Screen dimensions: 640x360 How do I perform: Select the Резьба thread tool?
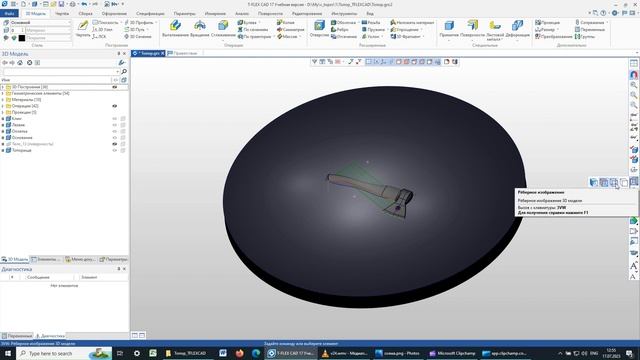point(371,22)
